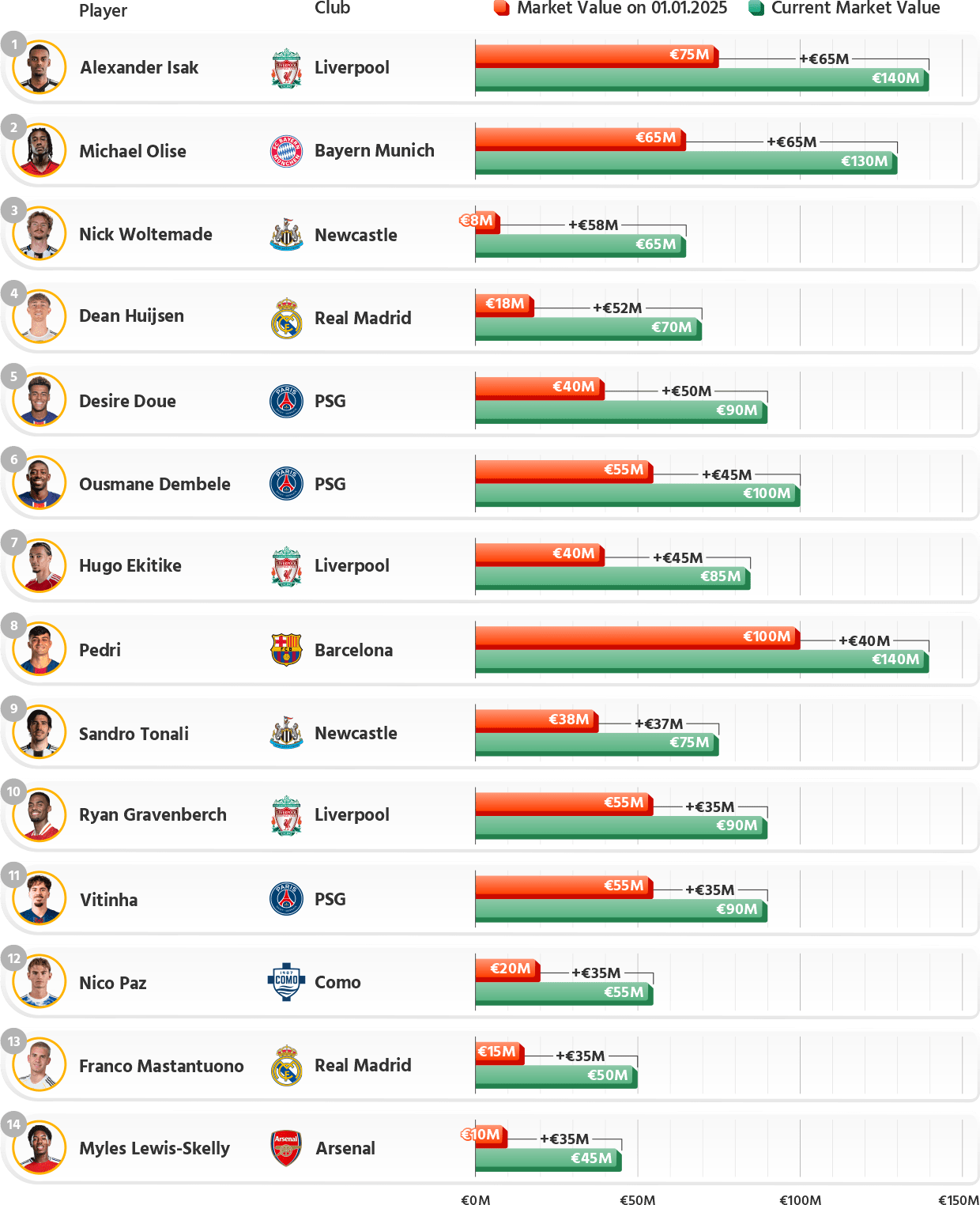Select the red legend marker for 01.01.2025 value
This screenshot has width=980, height=1205.
501,8
